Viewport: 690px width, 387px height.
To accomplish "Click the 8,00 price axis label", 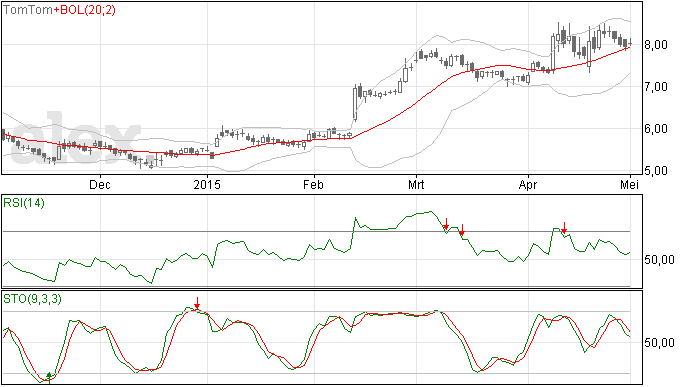I will tap(656, 45).
